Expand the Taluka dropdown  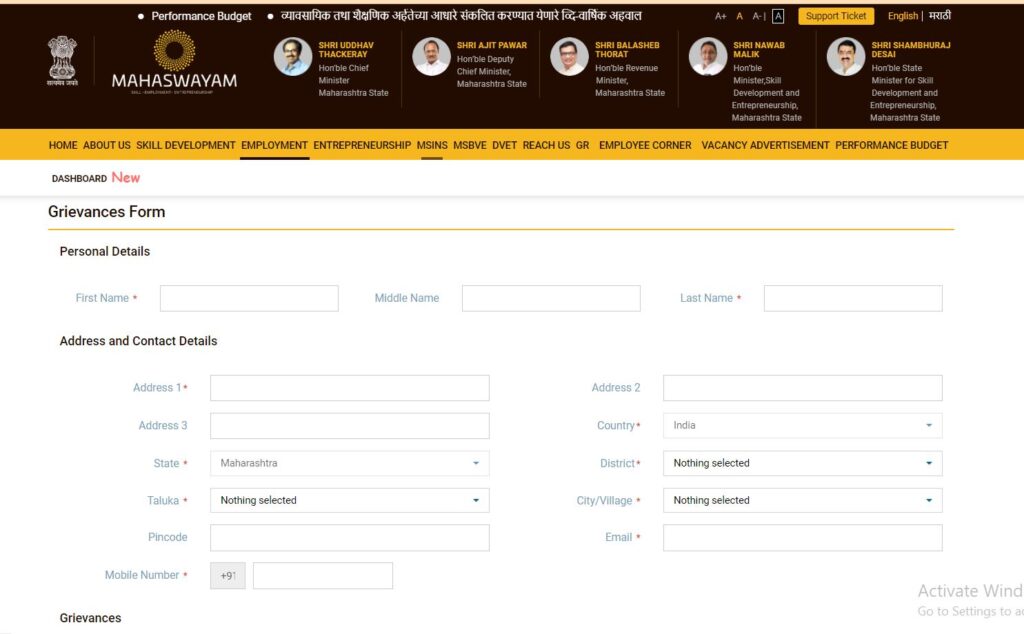tap(349, 500)
